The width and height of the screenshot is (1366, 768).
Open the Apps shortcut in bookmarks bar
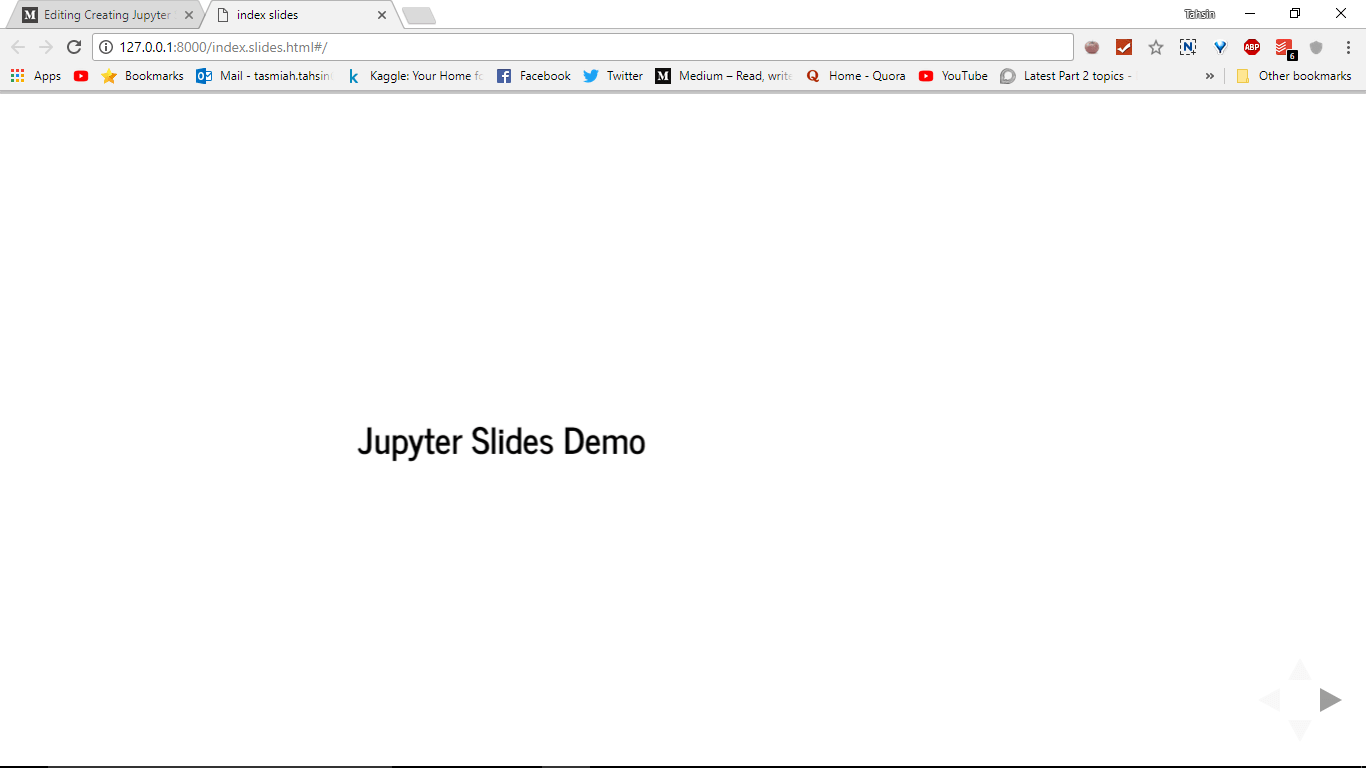36,76
